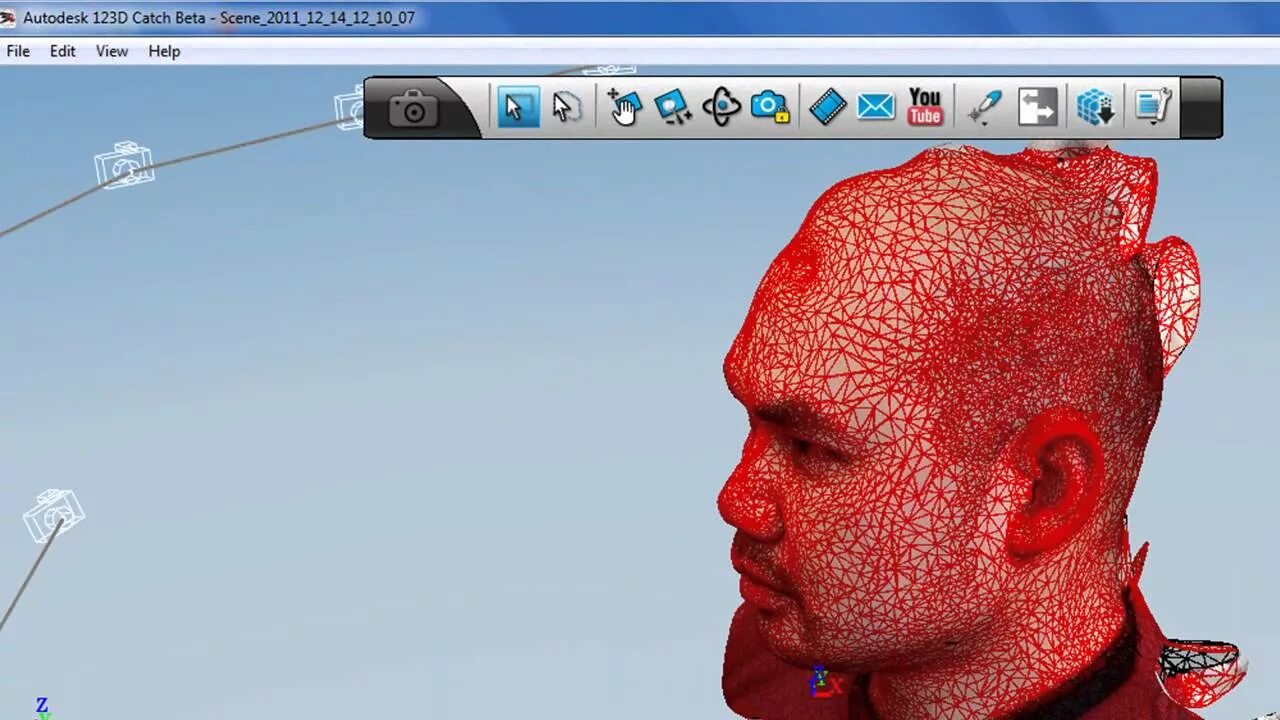Open the reference point marker tool
This screenshot has height=720, width=1280.
[x=985, y=107]
